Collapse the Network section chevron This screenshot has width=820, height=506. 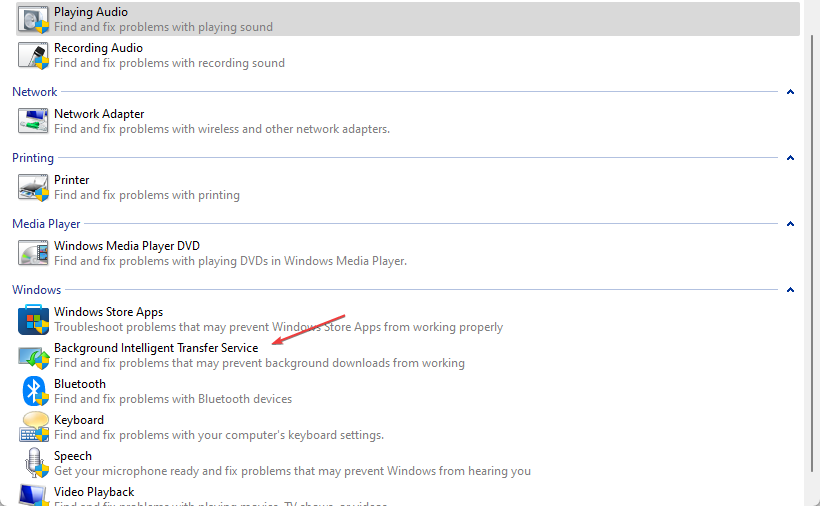click(790, 92)
